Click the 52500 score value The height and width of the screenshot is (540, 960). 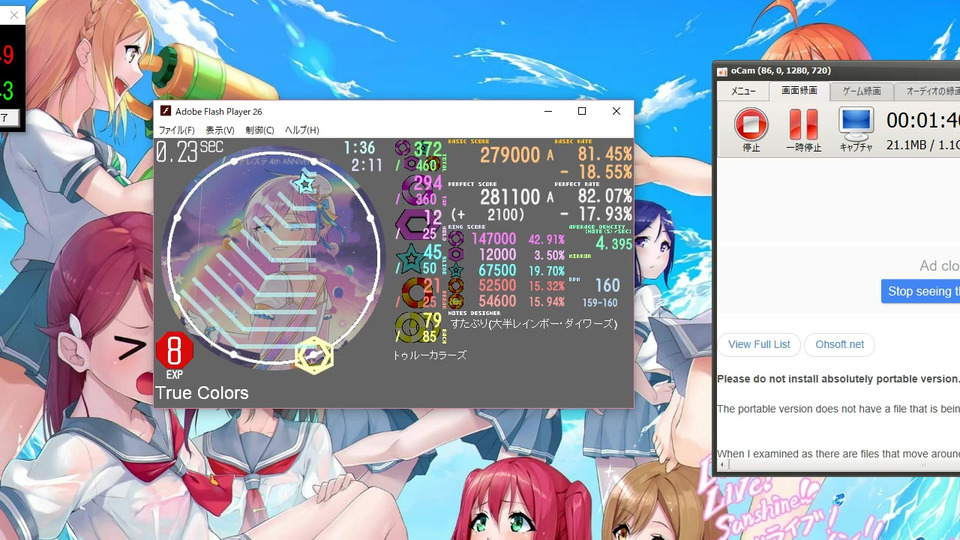[497, 286]
